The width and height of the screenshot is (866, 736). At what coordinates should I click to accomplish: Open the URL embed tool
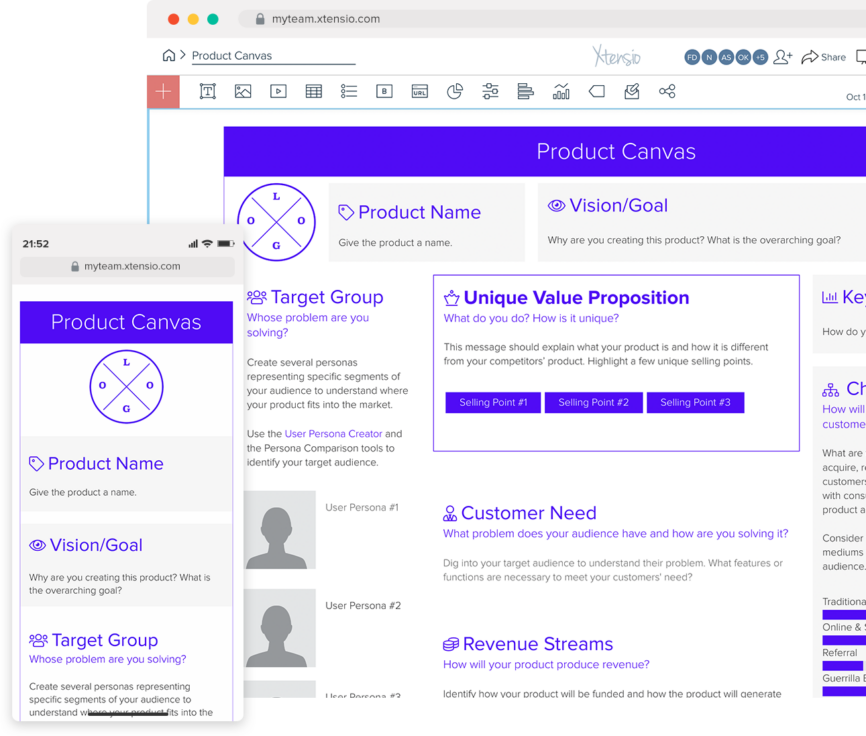tap(420, 91)
